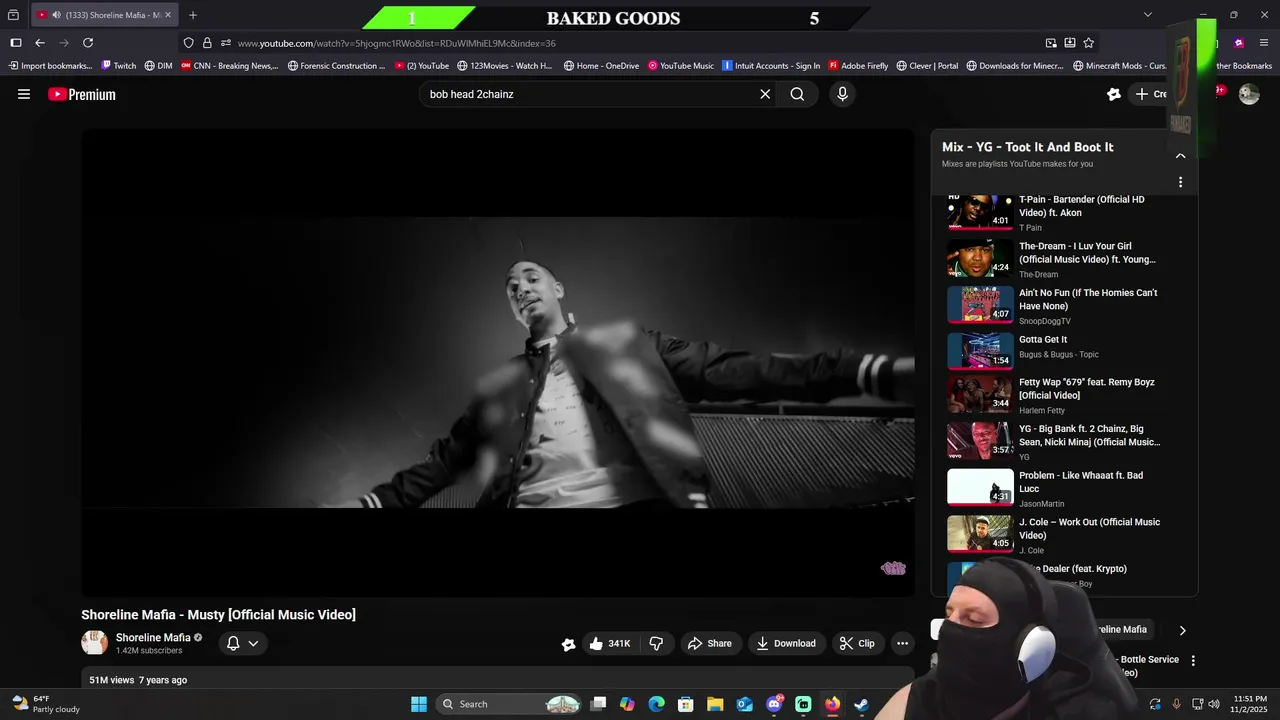Open Import bookmarks item

point(50,66)
